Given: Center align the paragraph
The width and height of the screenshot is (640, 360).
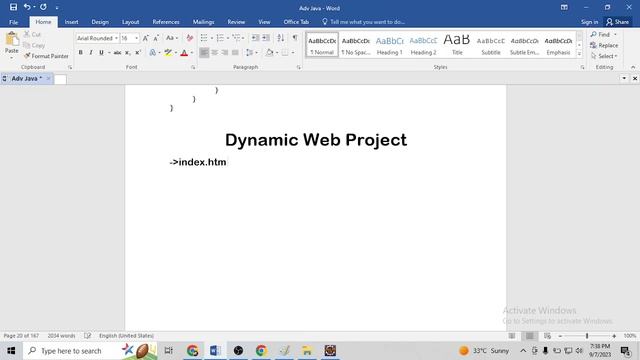Looking at the screenshot, I should 214,53.
